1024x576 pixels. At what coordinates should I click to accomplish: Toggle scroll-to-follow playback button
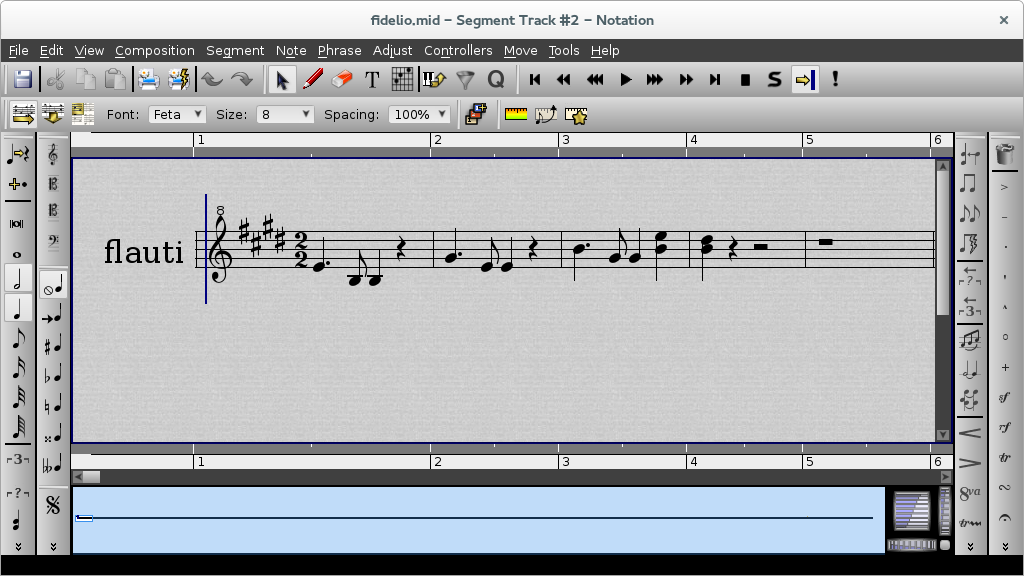tap(805, 80)
